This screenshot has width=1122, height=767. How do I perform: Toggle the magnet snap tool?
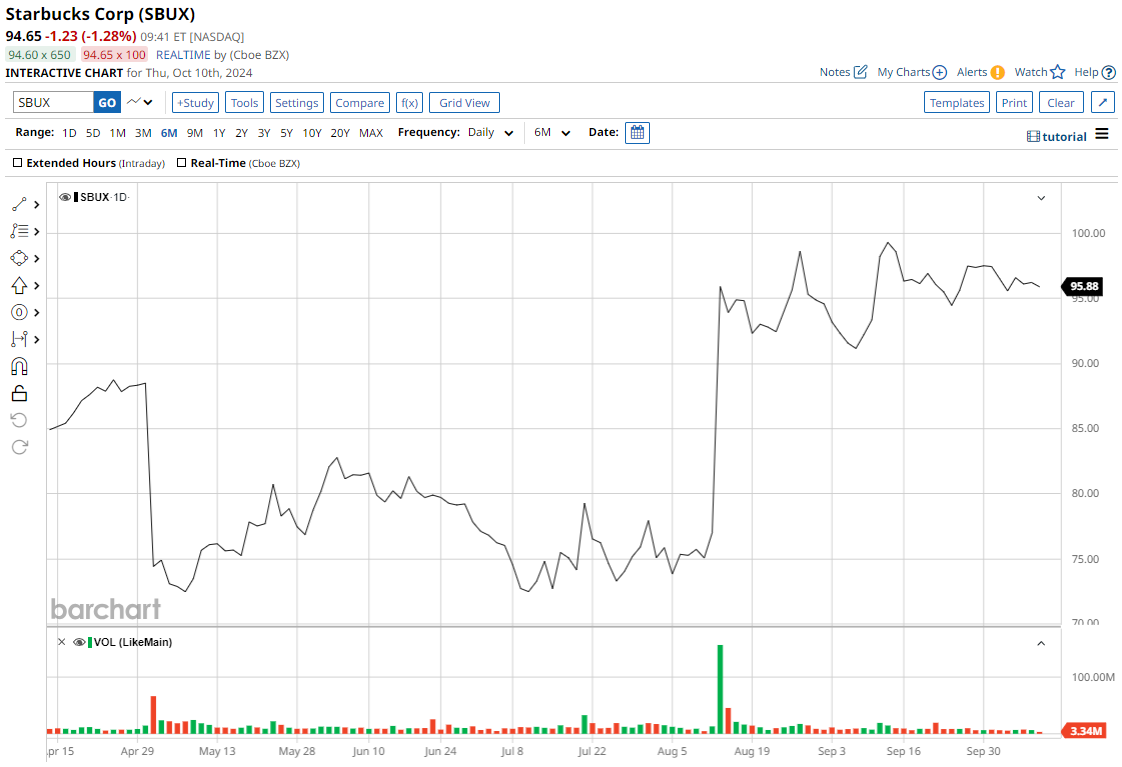[x=19, y=366]
